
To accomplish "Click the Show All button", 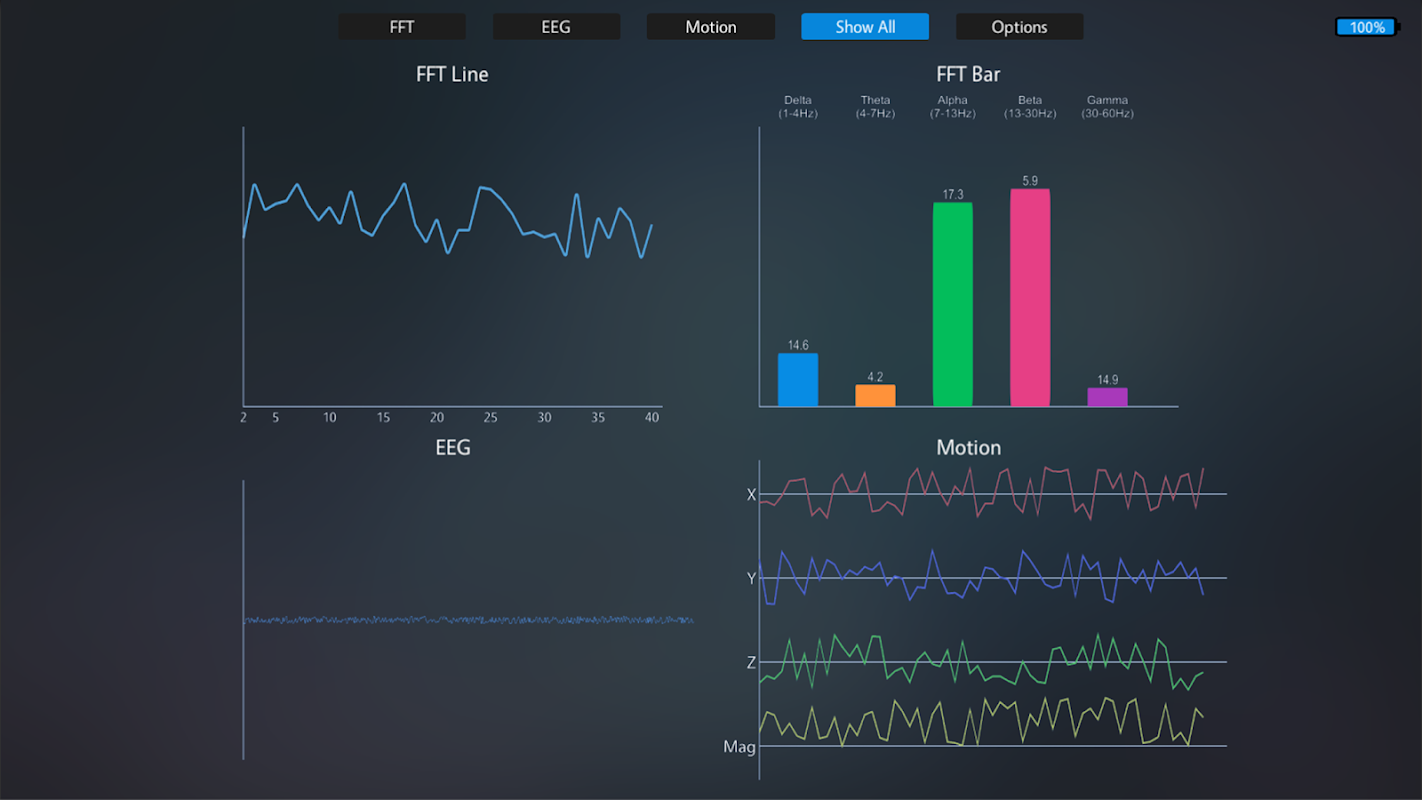I will (x=865, y=27).
